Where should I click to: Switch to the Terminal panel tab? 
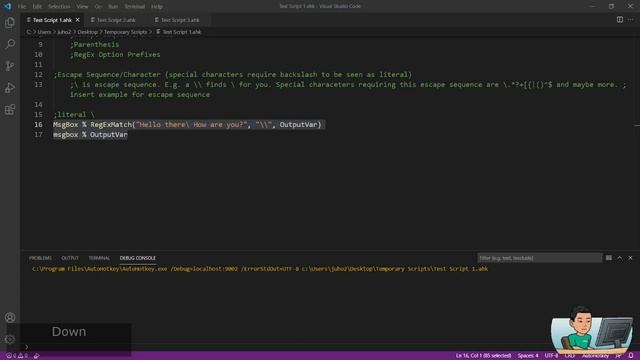tap(99, 258)
